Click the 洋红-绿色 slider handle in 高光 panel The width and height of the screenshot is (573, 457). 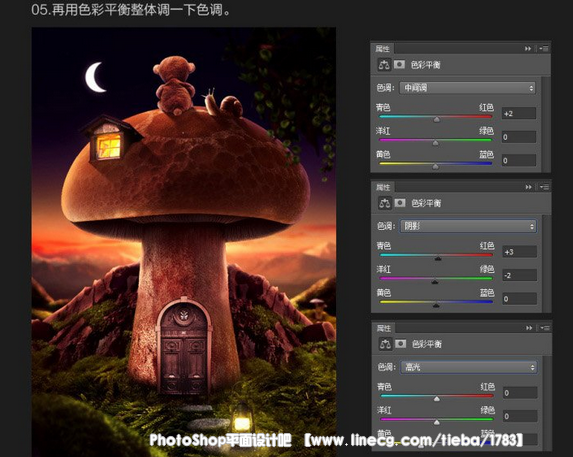(x=437, y=422)
